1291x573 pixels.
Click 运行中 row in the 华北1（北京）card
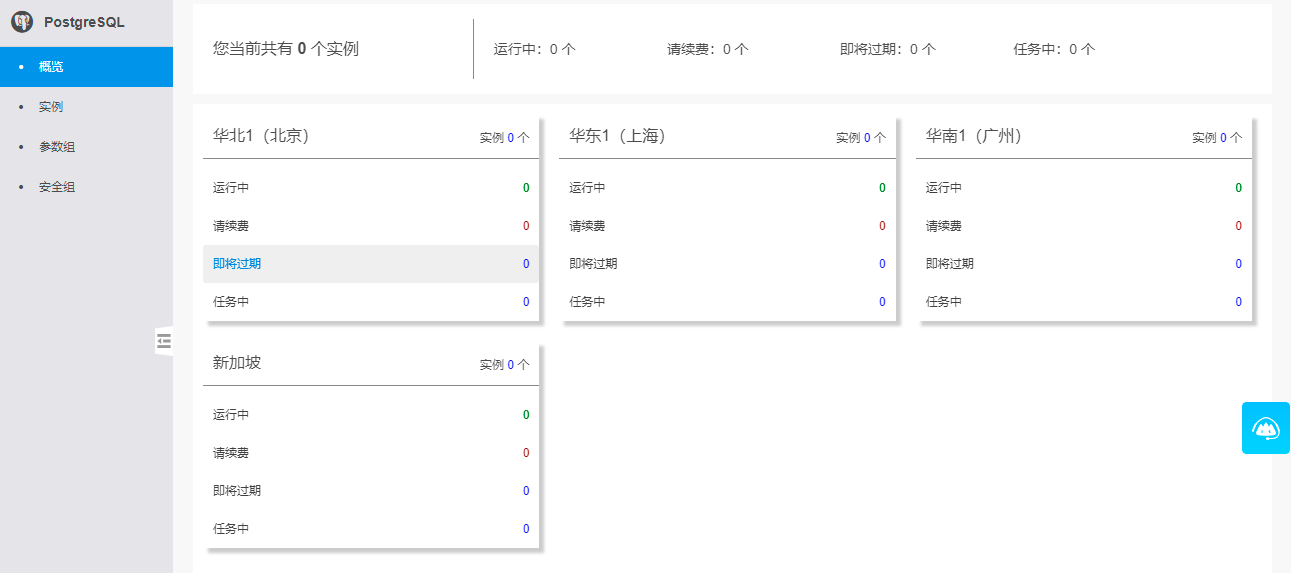coord(371,188)
